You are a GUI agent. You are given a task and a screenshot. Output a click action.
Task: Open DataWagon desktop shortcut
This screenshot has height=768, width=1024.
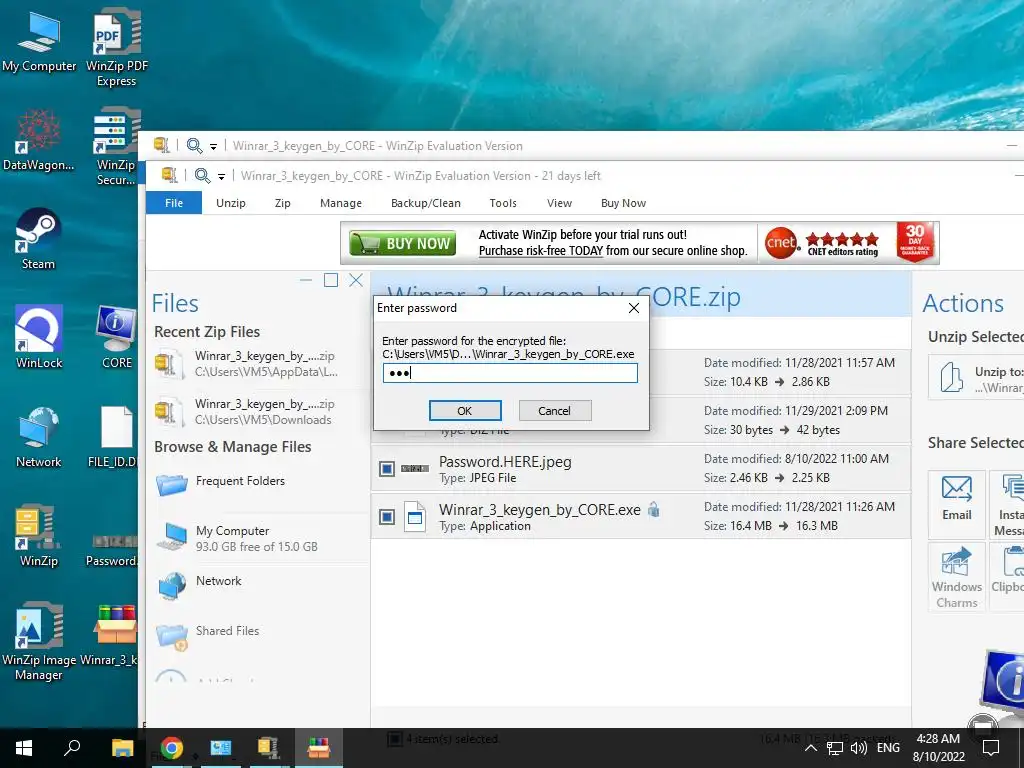click(38, 140)
